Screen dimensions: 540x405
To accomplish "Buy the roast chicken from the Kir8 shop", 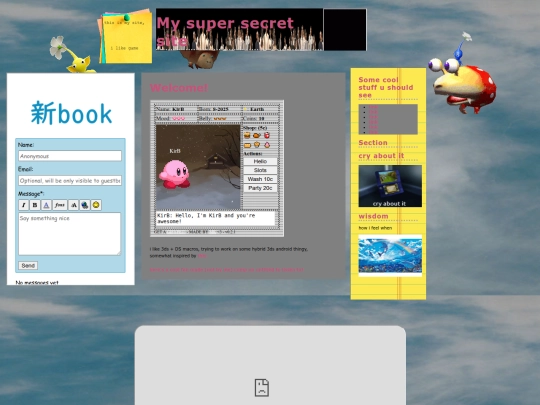I will [x=257, y=135].
